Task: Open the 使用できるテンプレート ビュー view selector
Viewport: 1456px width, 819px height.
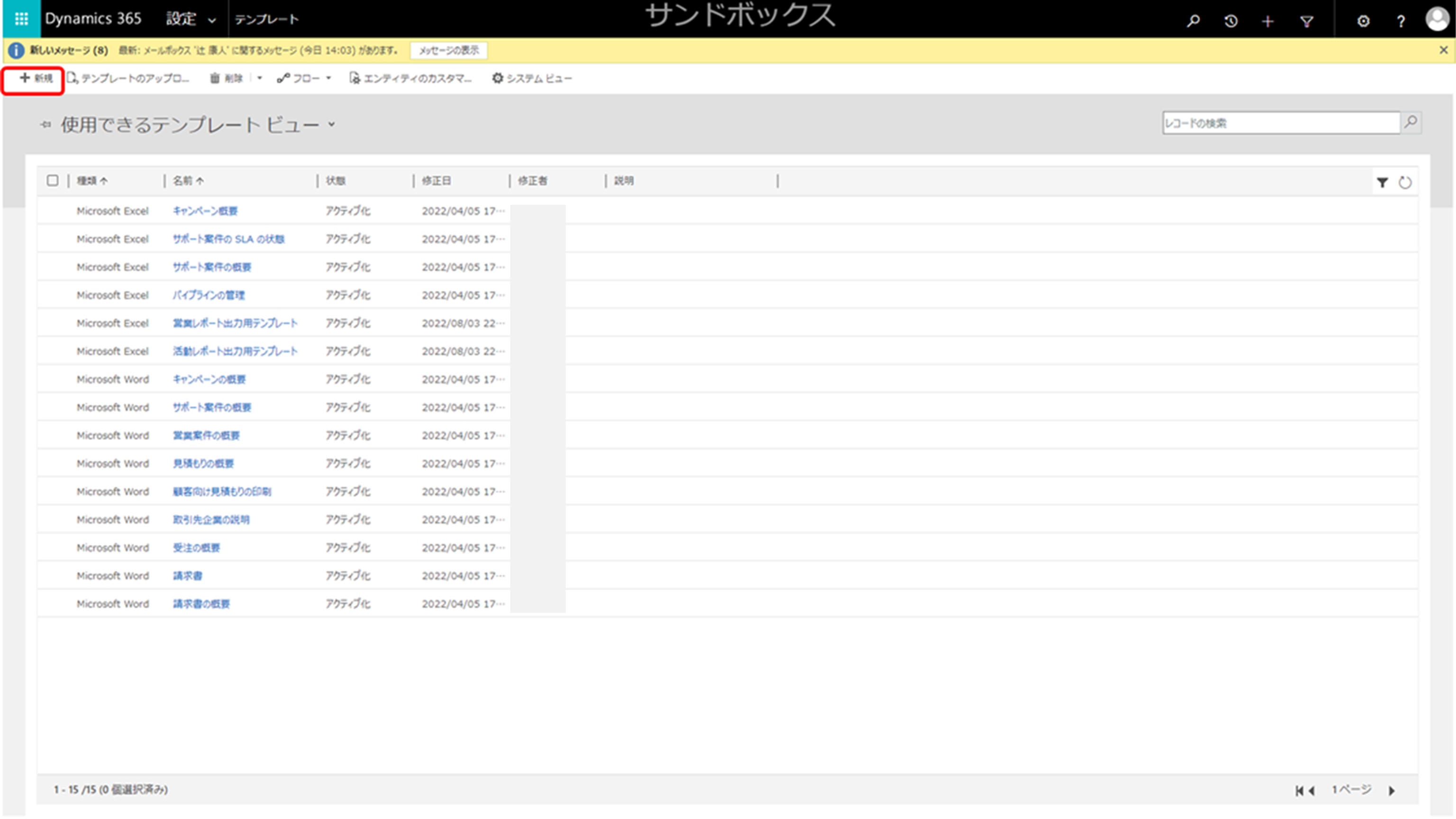Action: coord(198,124)
